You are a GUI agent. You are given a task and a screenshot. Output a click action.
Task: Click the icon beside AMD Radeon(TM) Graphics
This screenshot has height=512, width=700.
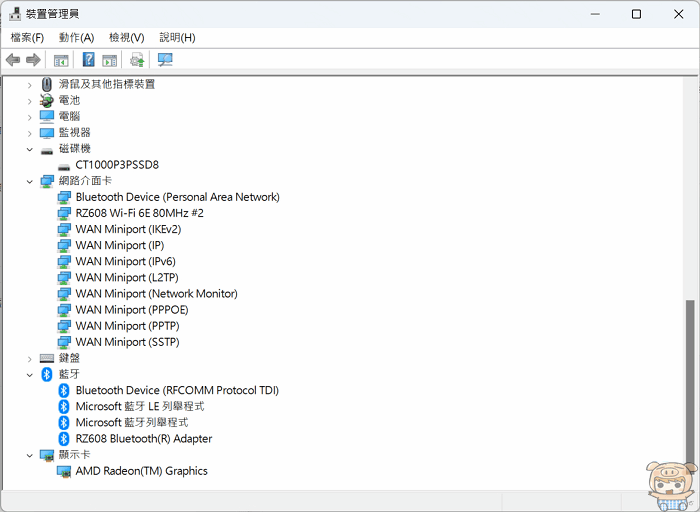click(64, 471)
